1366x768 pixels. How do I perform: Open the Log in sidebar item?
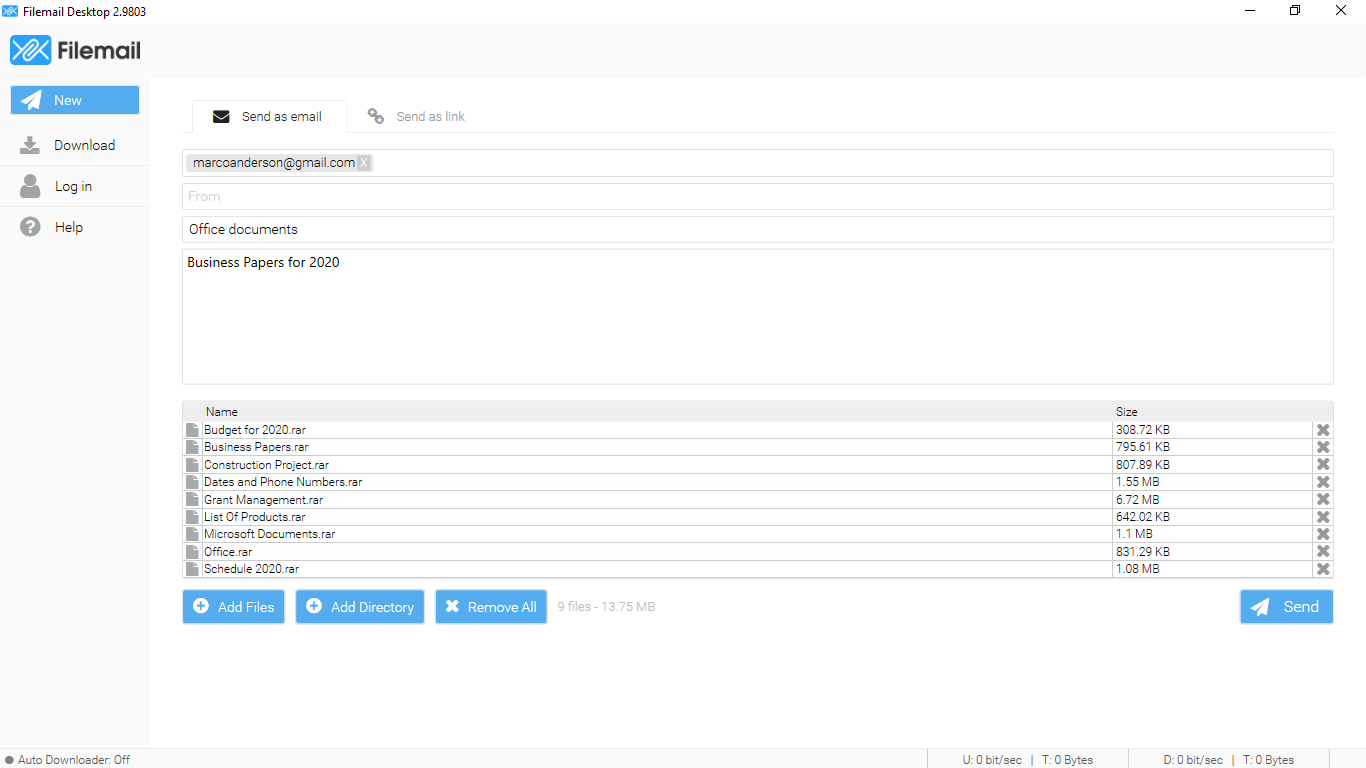(x=75, y=186)
